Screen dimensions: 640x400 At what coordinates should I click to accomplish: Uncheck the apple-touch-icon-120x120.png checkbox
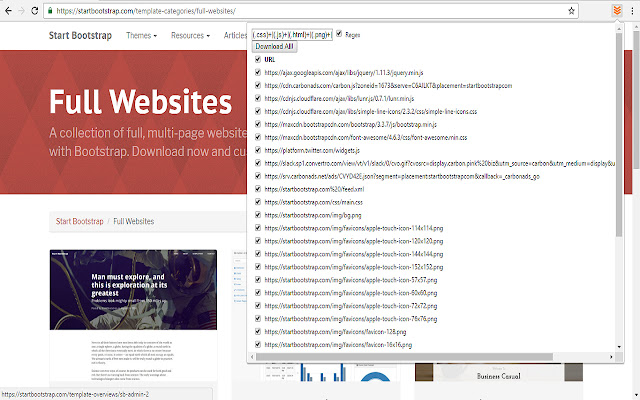(x=258, y=240)
